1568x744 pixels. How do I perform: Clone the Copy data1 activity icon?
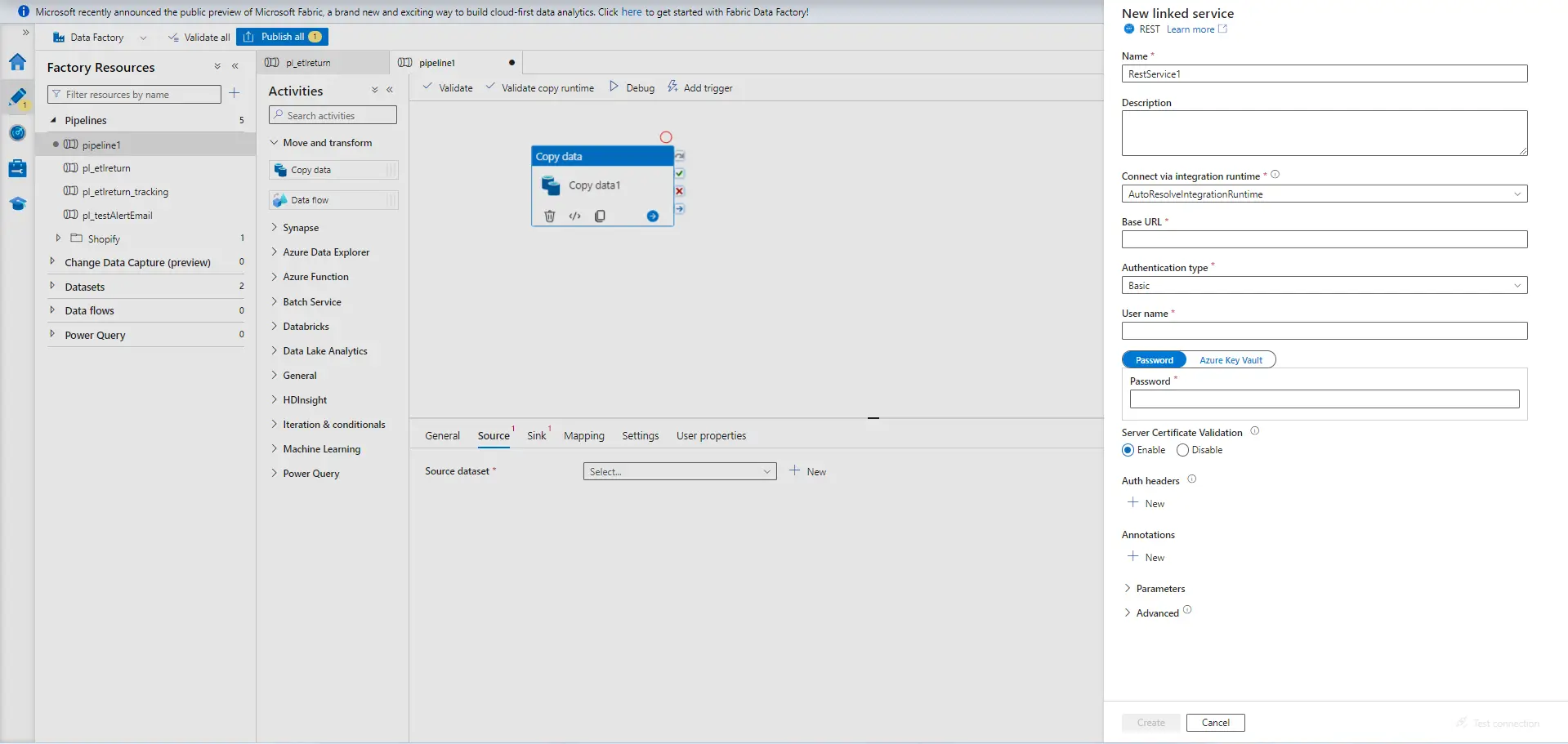[x=600, y=216]
